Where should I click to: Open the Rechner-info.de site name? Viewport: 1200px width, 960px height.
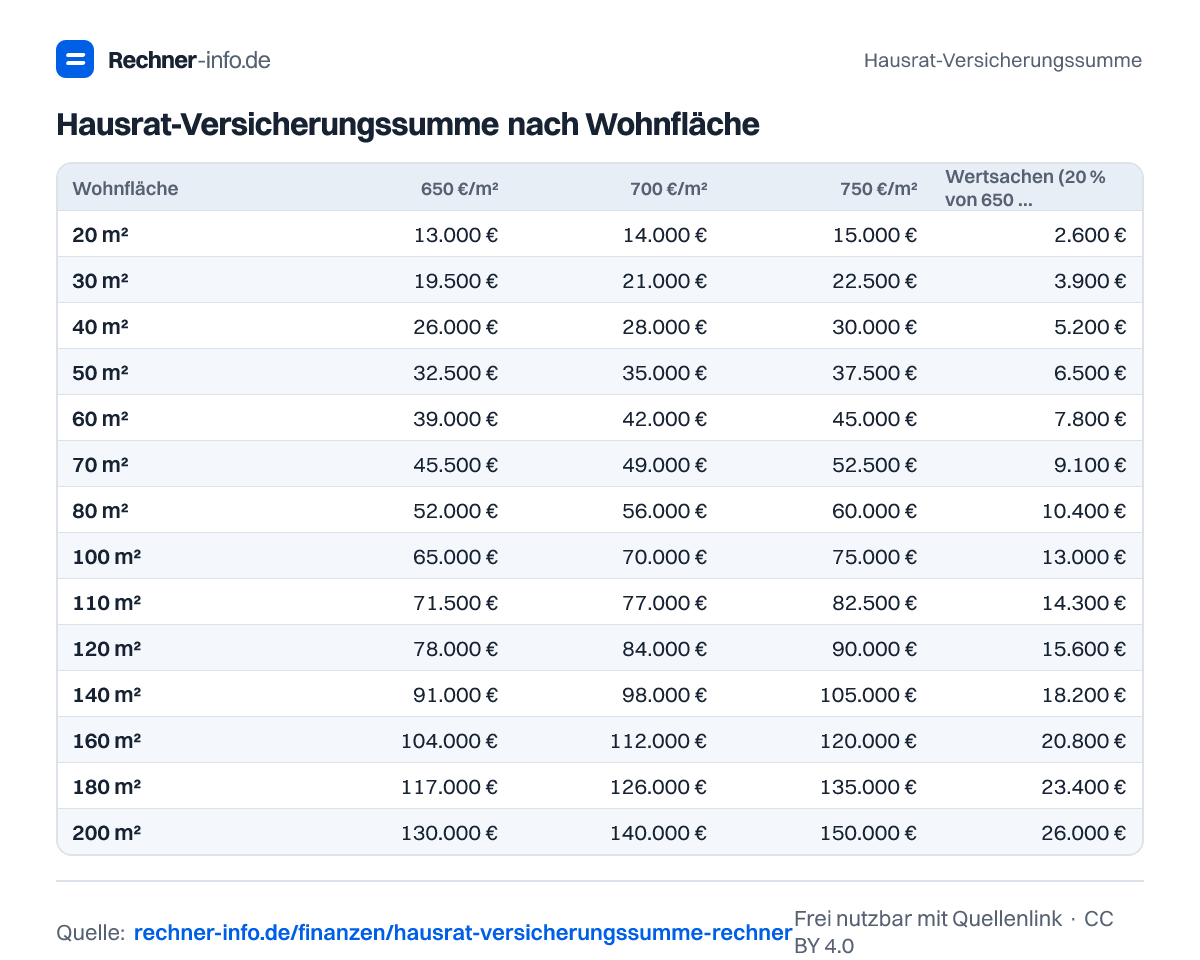point(189,60)
